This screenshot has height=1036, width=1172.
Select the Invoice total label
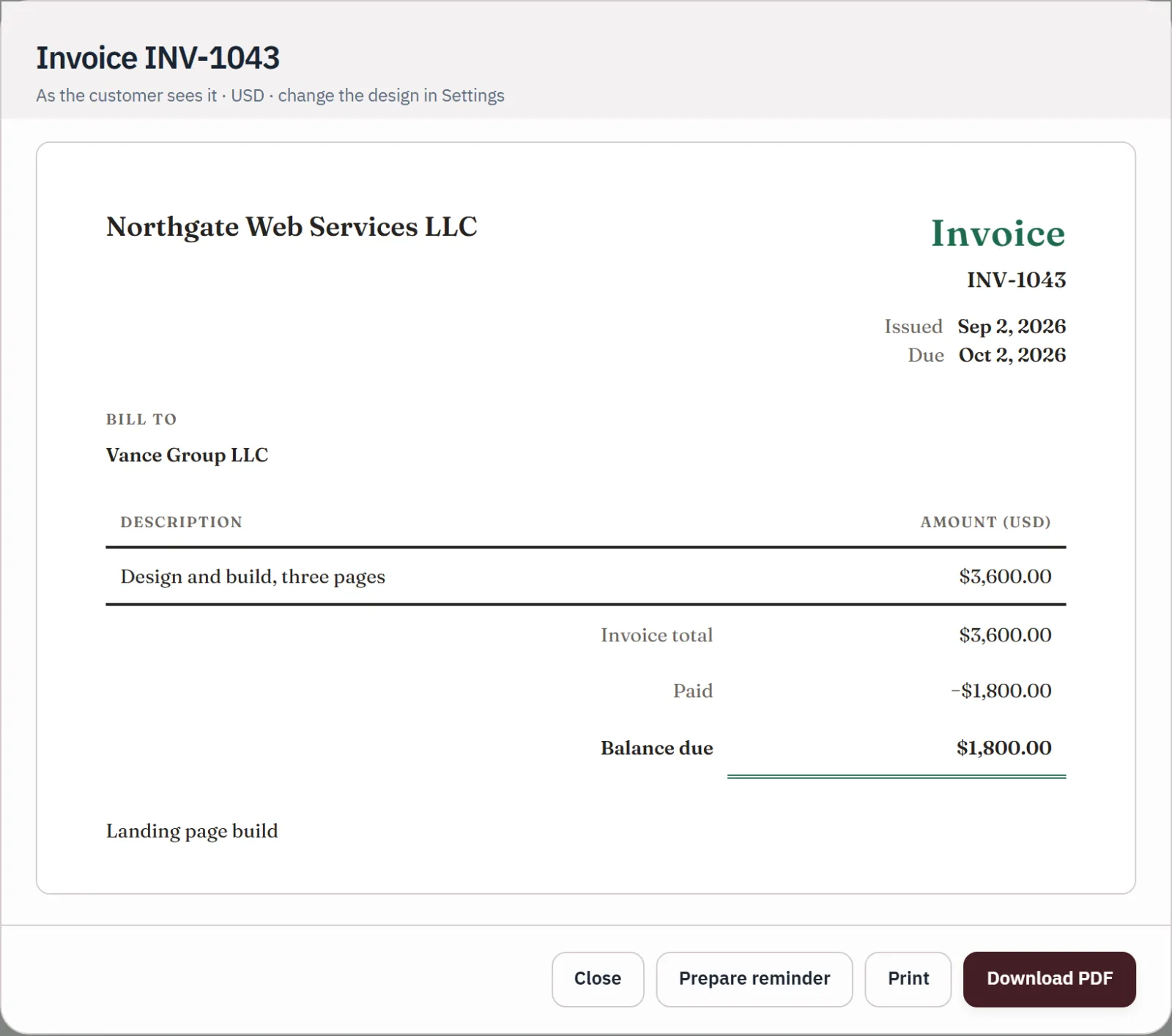(x=656, y=636)
